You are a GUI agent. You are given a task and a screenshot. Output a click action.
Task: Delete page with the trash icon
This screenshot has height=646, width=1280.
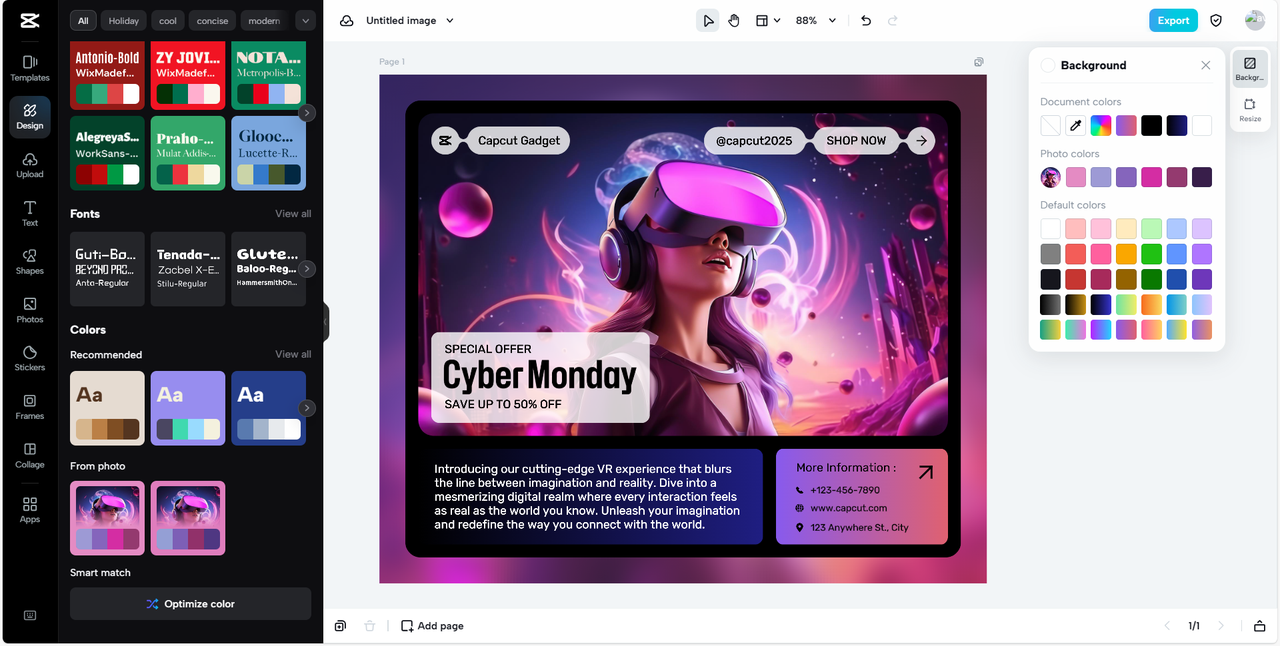[370, 626]
